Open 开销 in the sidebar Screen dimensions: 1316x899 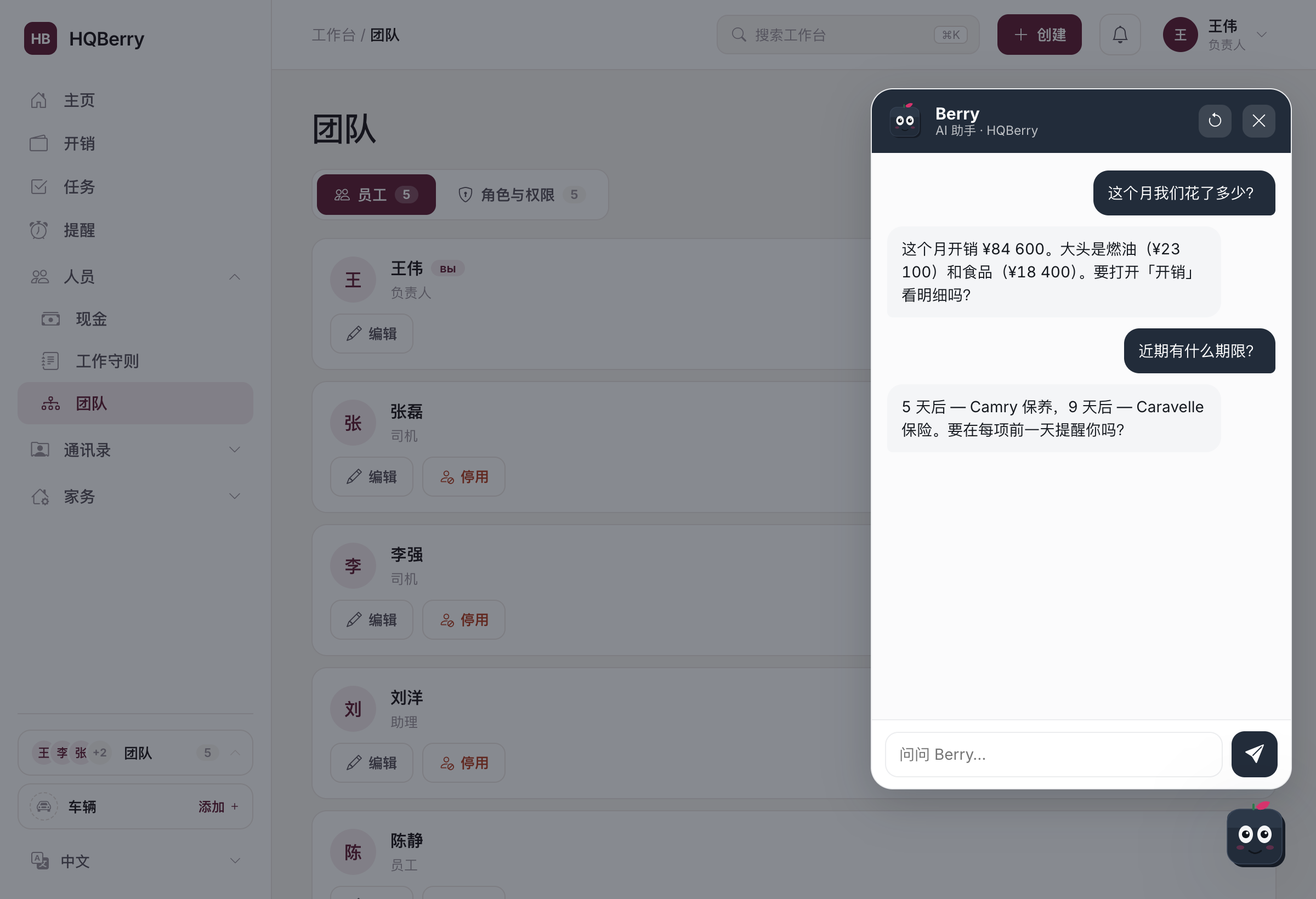tap(135, 143)
